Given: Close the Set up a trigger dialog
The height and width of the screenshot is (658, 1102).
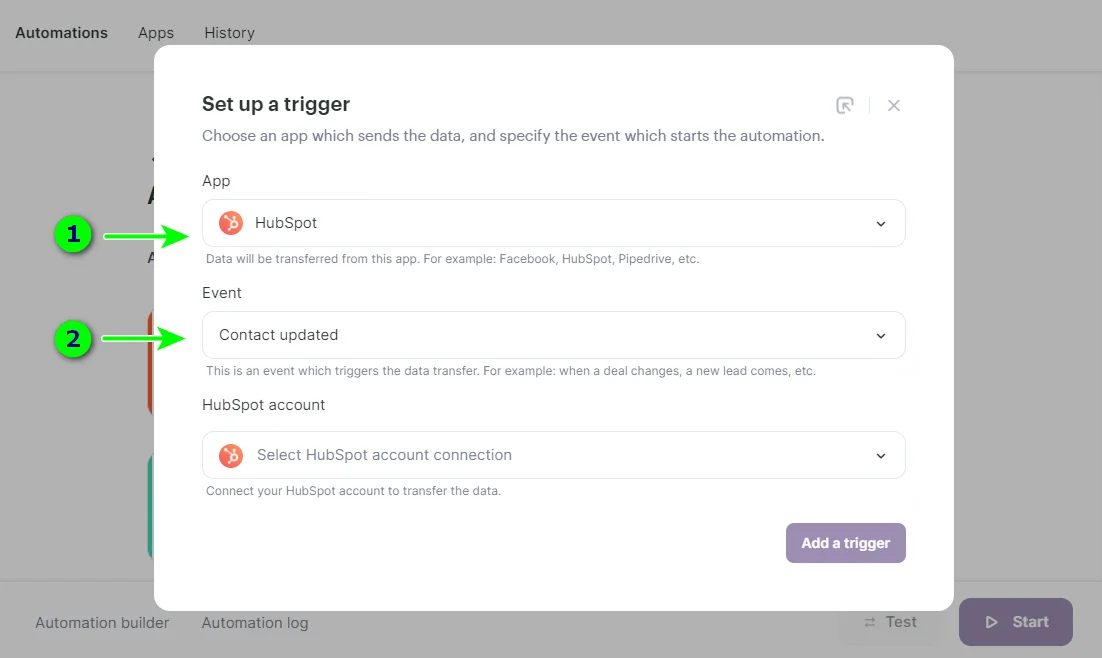Looking at the screenshot, I should pos(894,105).
